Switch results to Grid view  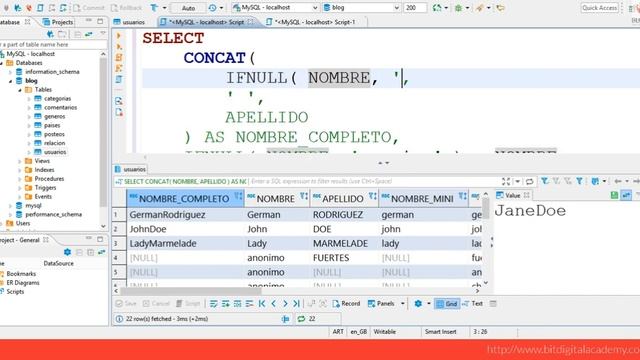[447, 304]
